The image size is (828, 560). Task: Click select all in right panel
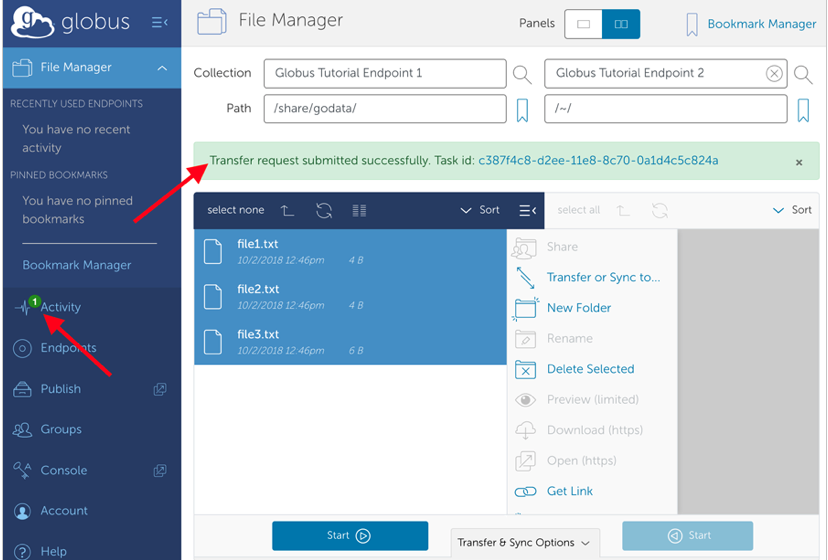(578, 210)
